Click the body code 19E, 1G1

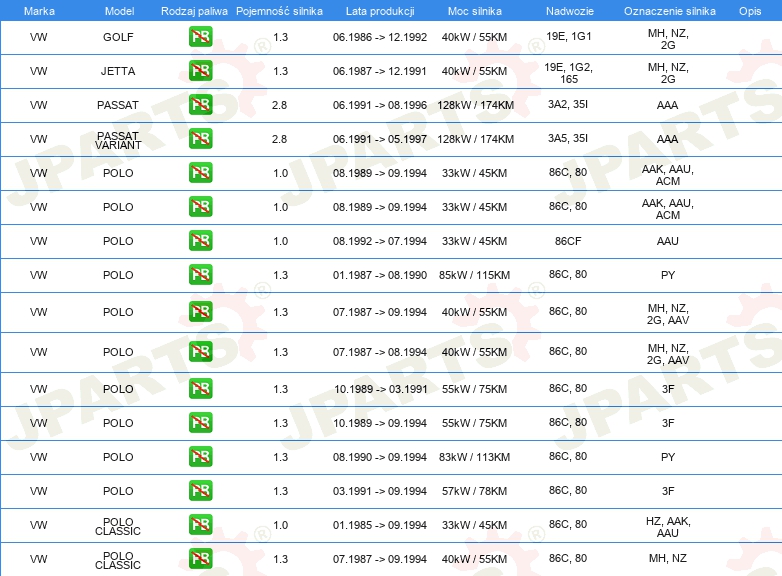pyautogui.click(x=569, y=36)
